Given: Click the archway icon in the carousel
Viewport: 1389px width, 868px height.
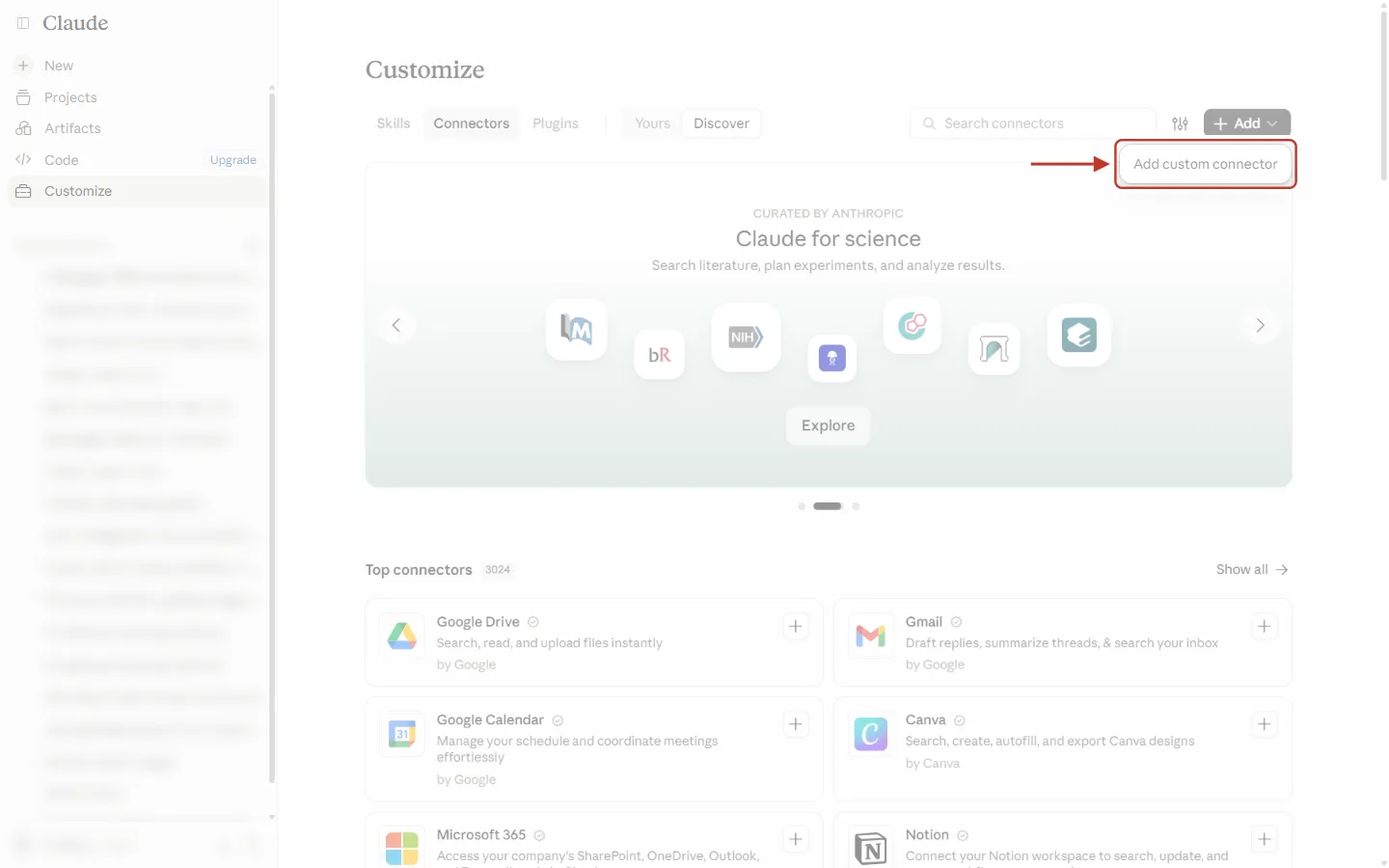Looking at the screenshot, I should point(994,349).
